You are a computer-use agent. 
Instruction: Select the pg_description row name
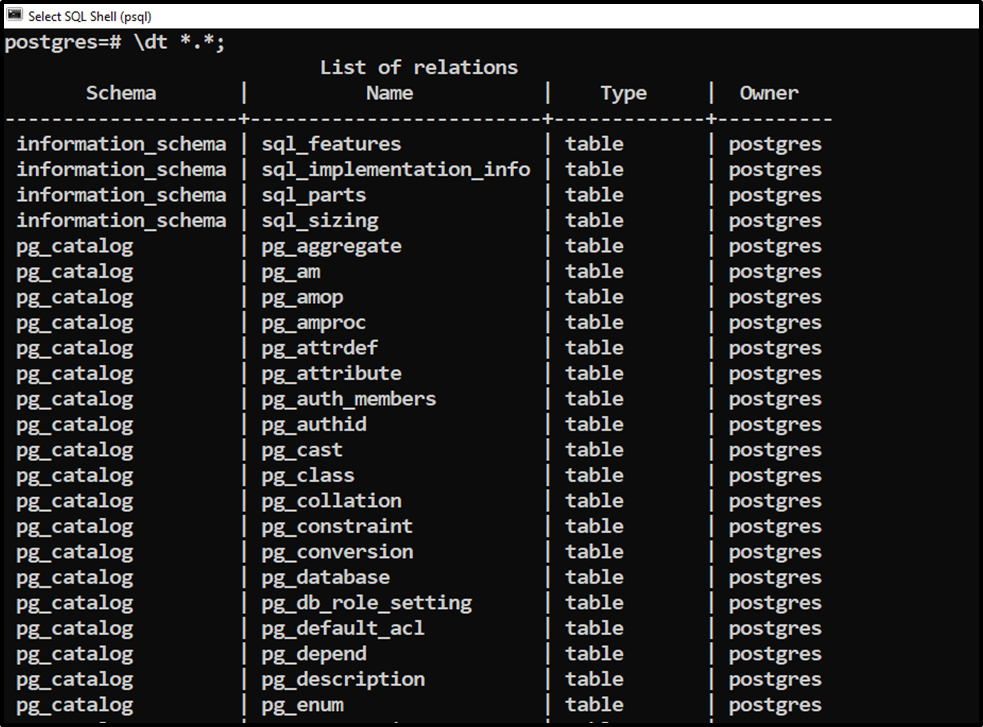(x=343, y=680)
